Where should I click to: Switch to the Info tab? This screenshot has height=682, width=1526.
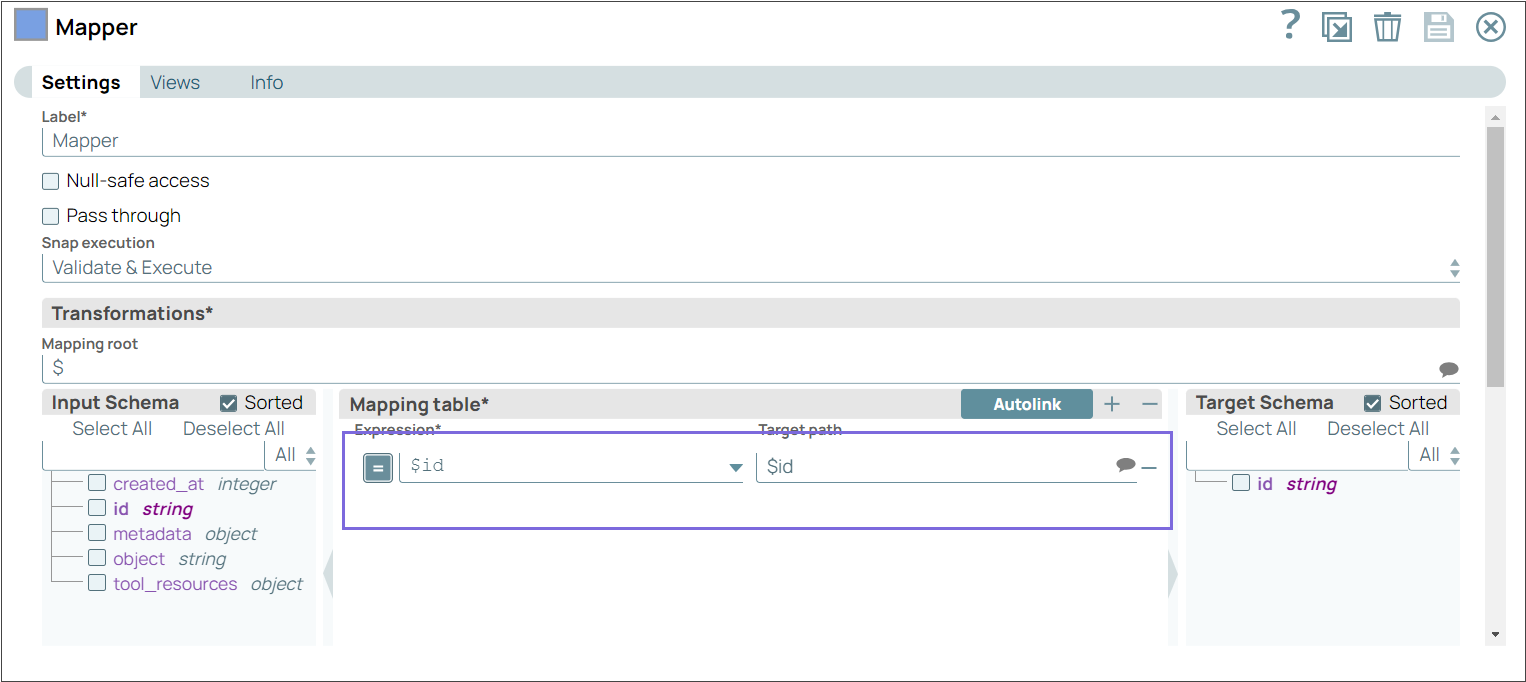point(266,82)
